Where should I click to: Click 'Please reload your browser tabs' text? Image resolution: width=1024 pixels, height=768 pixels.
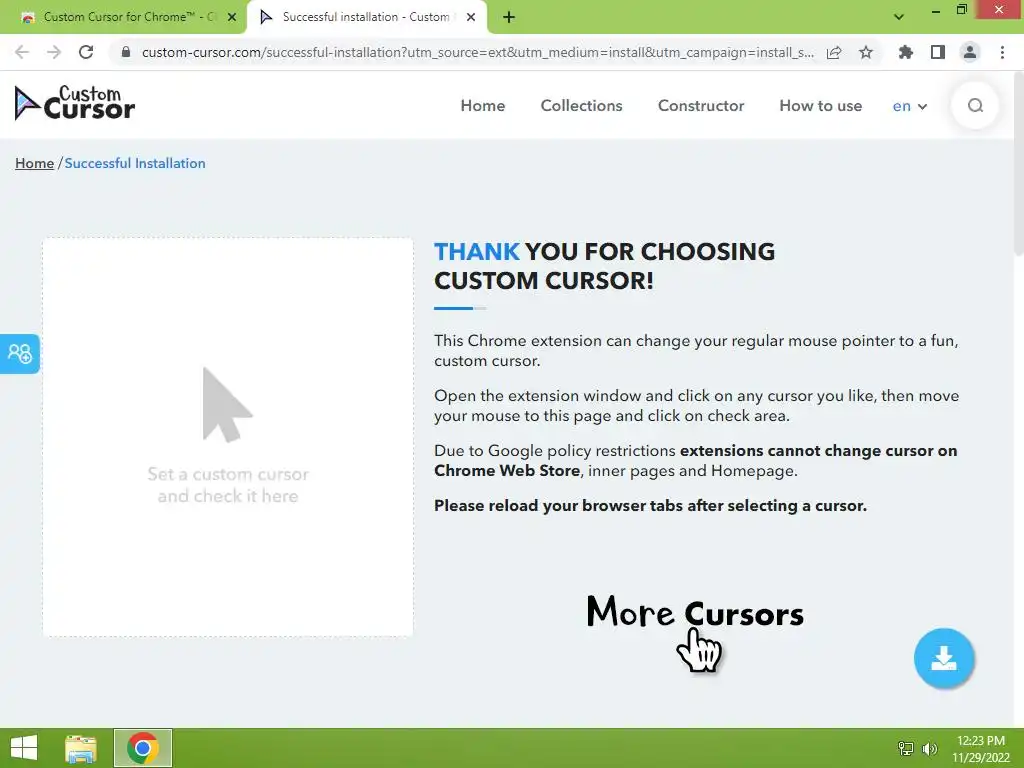point(650,505)
